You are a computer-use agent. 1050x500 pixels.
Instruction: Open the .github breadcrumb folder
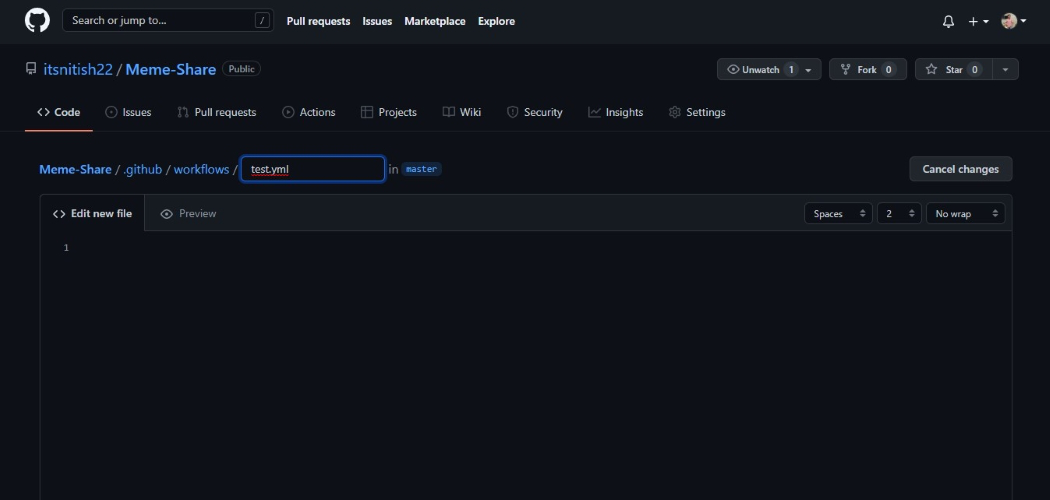pyautogui.click(x=143, y=169)
